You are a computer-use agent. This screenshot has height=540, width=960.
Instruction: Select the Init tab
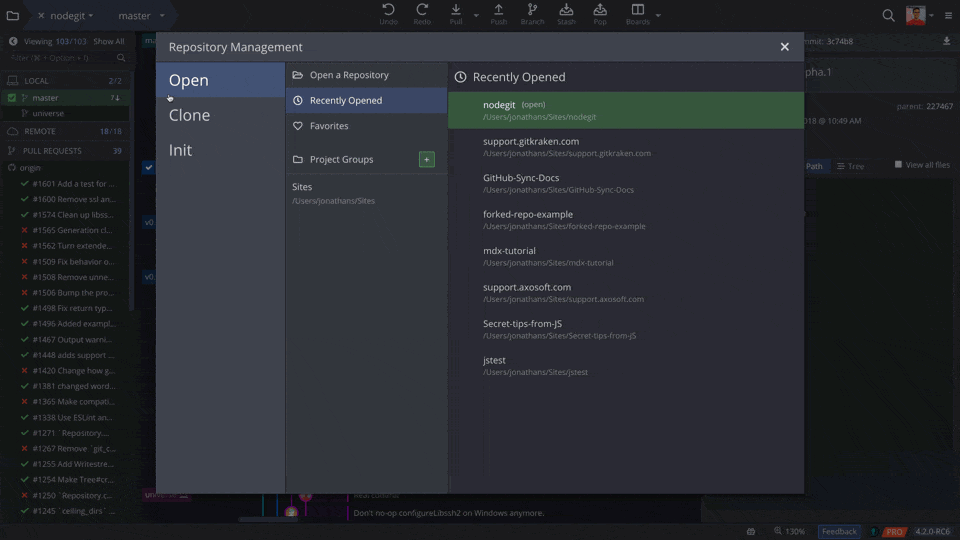coord(220,150)
